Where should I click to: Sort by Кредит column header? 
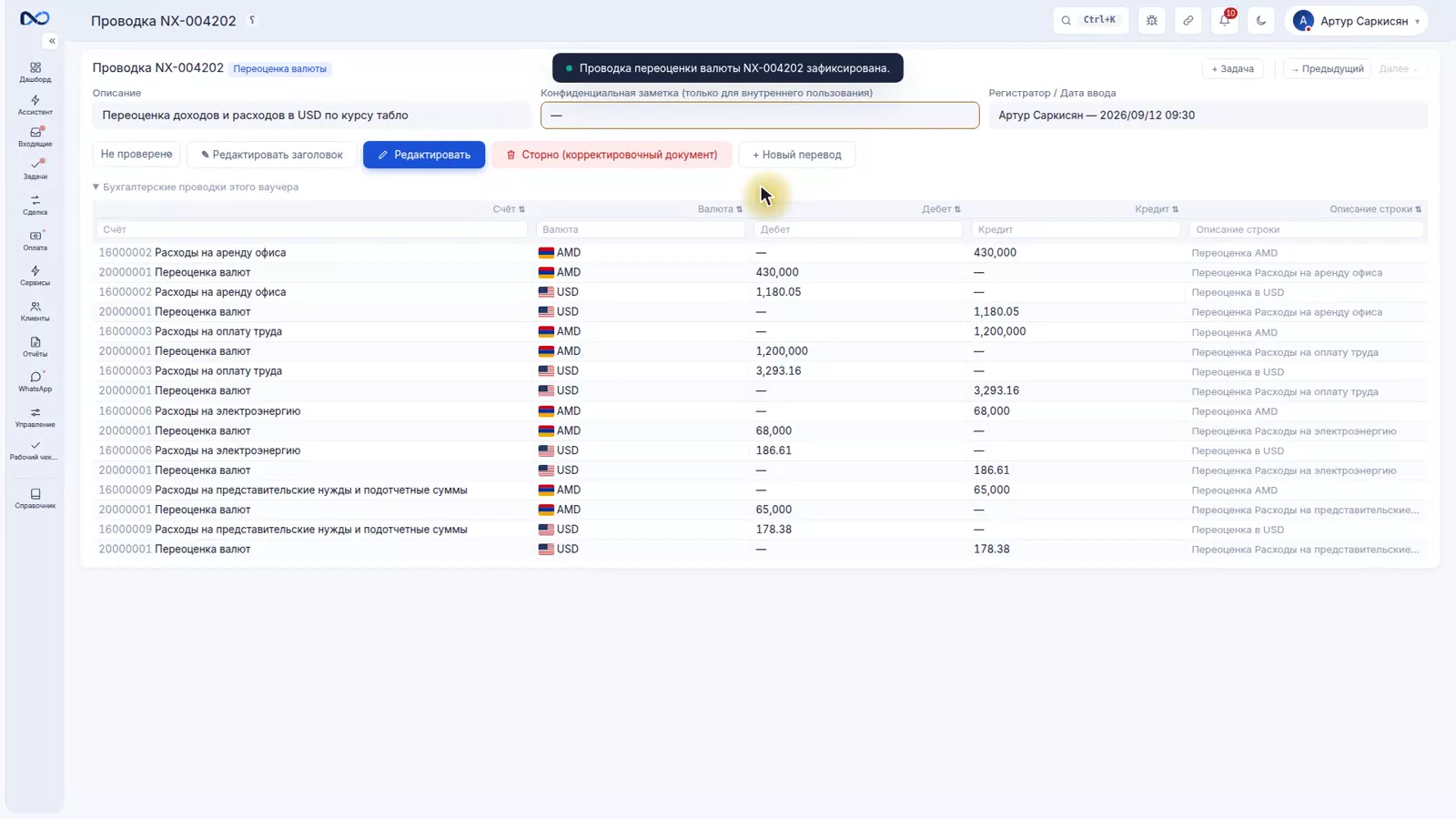(x=1157, y=209)
